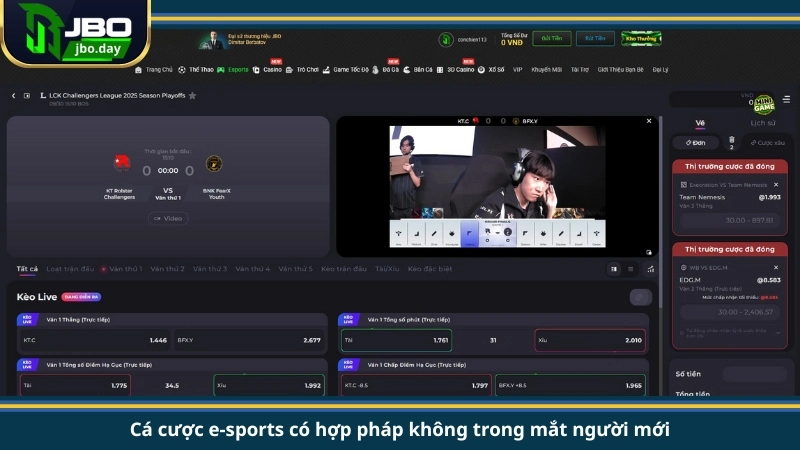Open the Mini Game badge
Viewport: 800px width, 450px height.
tap(764, 105)
